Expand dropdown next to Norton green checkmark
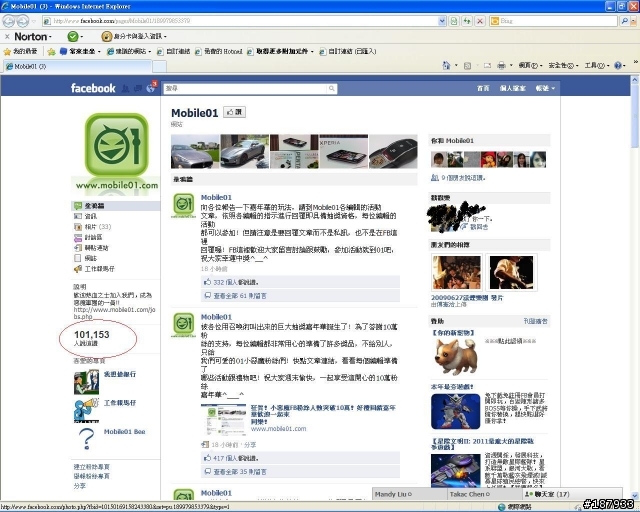This screenshot has width=640, height=512. point(82,37)
